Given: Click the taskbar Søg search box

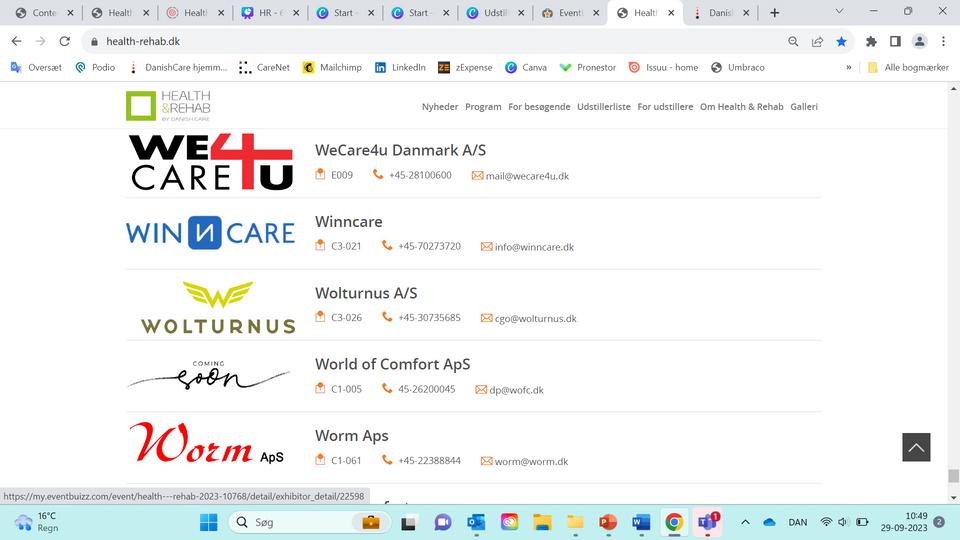Looking at the screenshot, I should [x=309, y=522].
